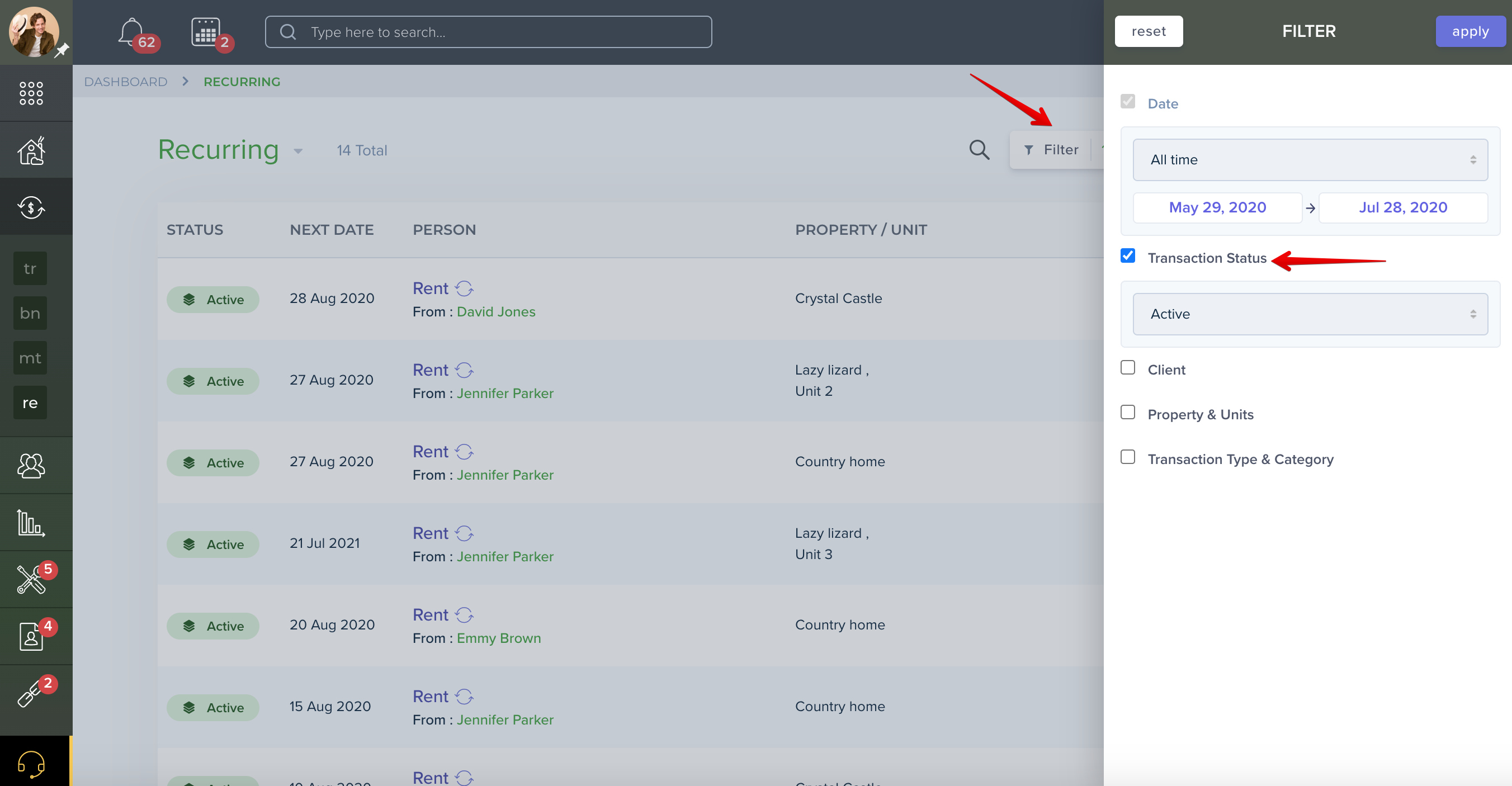
Task: Click recurring cycle icon in 21 Jul 2021 row
Action: click(464, 533)
